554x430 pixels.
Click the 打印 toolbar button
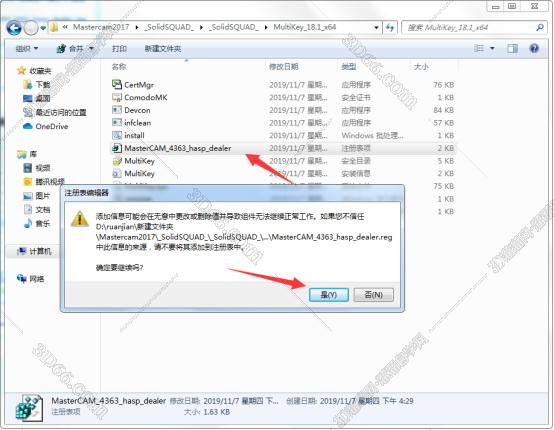(119, 48)
